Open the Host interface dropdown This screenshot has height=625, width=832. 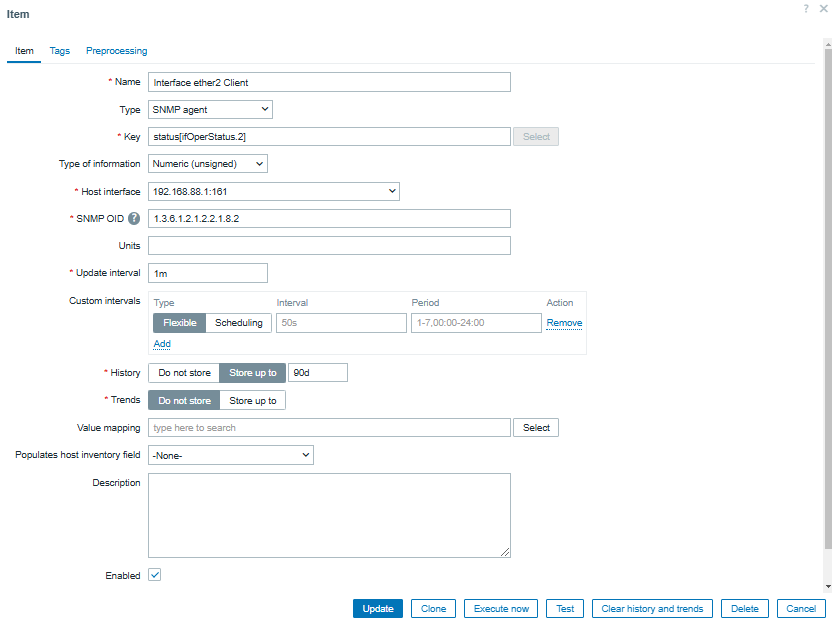click(274, 192)
